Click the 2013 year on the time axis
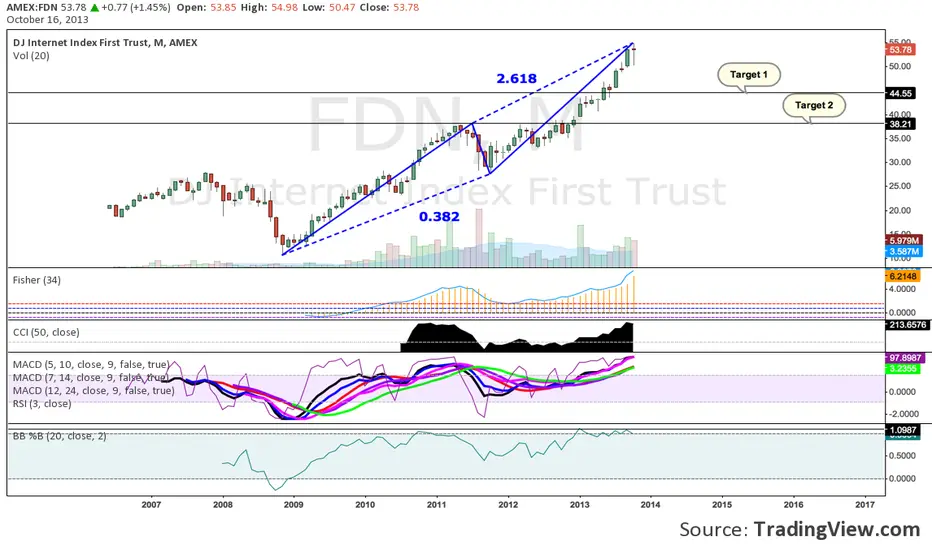The height and width of the screenshot is (550, 932). (580, 505)
